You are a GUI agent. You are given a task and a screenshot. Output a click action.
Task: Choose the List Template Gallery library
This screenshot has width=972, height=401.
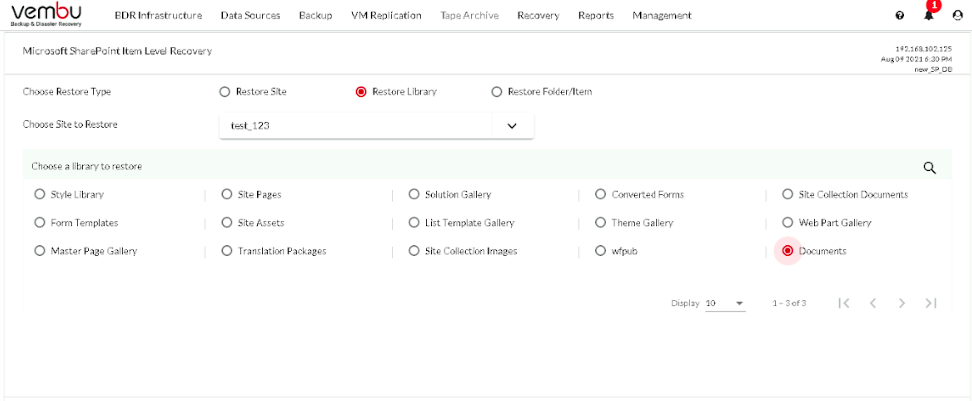(414, 223)
